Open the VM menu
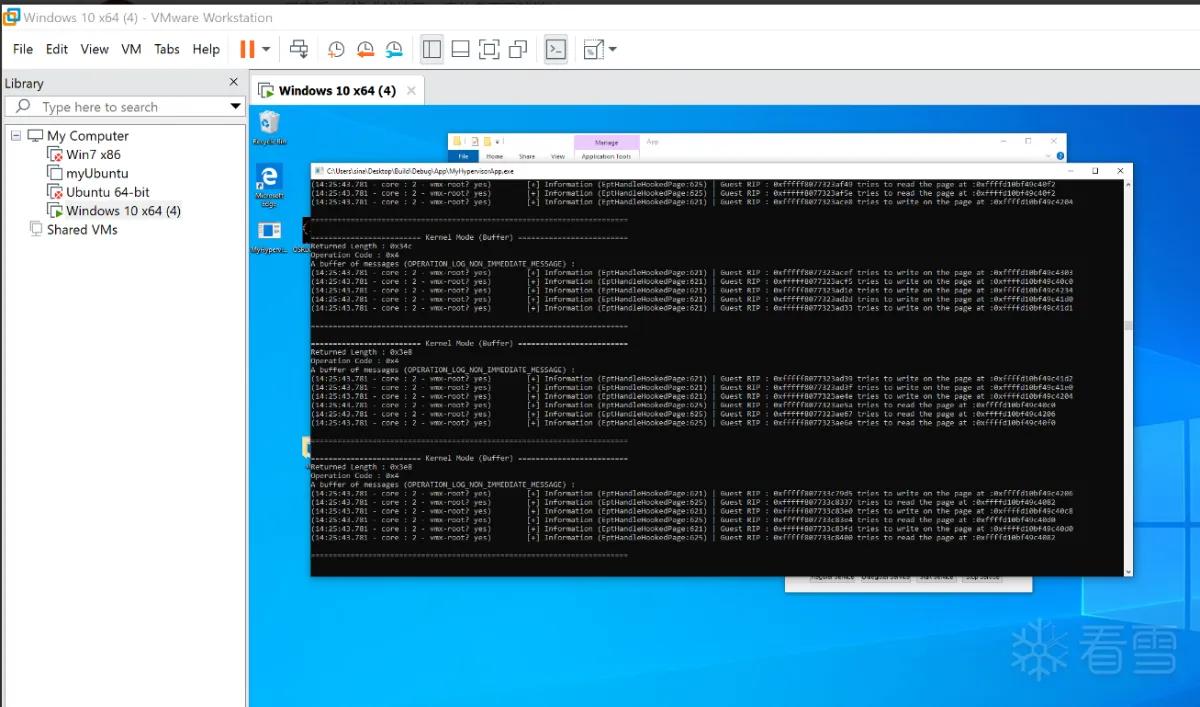This screenshot has height=707, width=1200. pyautogui.click(x=131, y=49)
